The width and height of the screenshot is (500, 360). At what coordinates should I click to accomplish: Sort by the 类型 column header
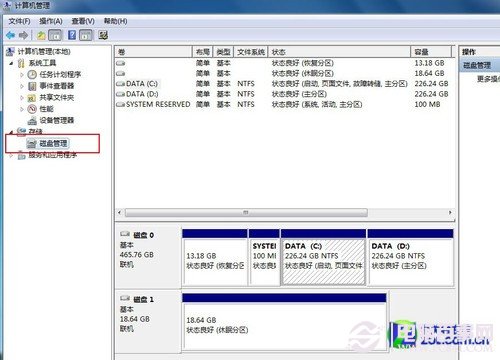(x=223, y=52)
